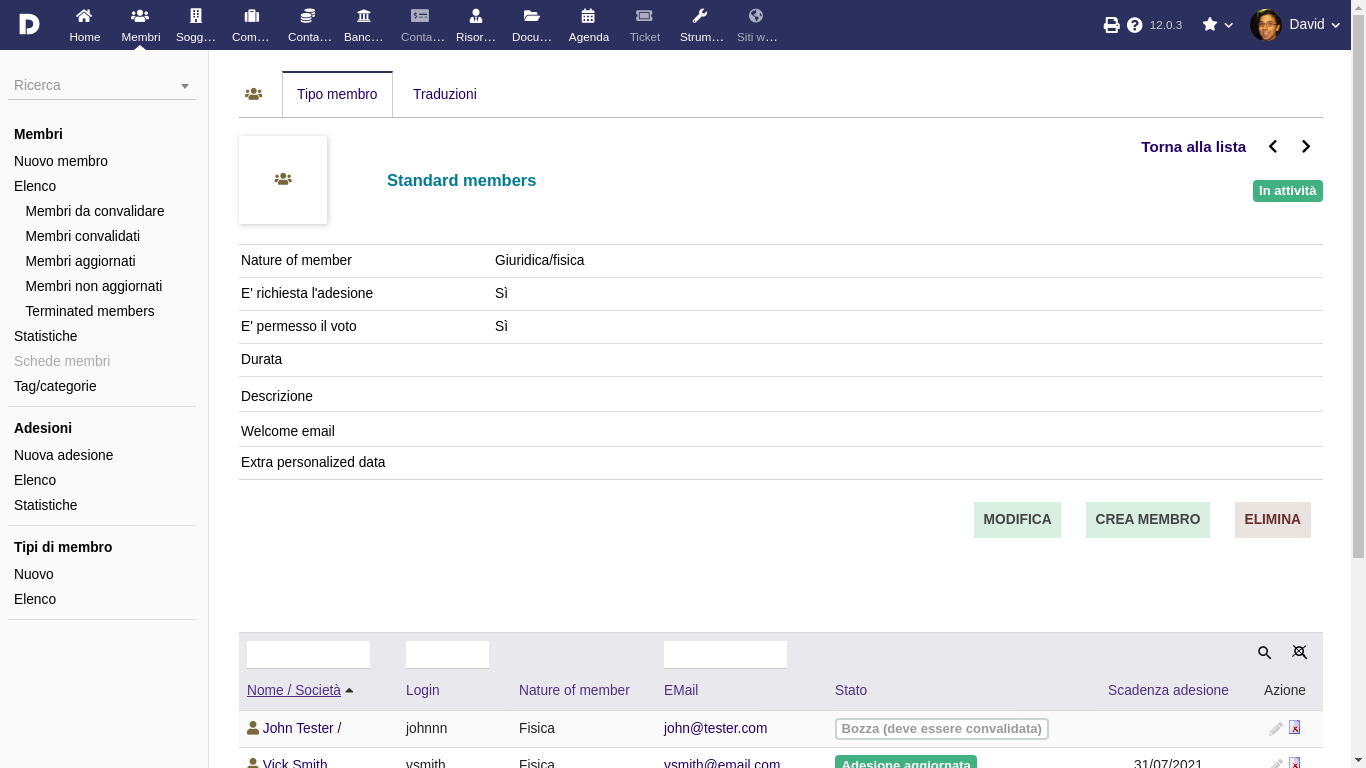This screenshot has height=768, width=1366.
Task: Open the Membri module icon
Action: pyautogui.click(x=140, y=16)
